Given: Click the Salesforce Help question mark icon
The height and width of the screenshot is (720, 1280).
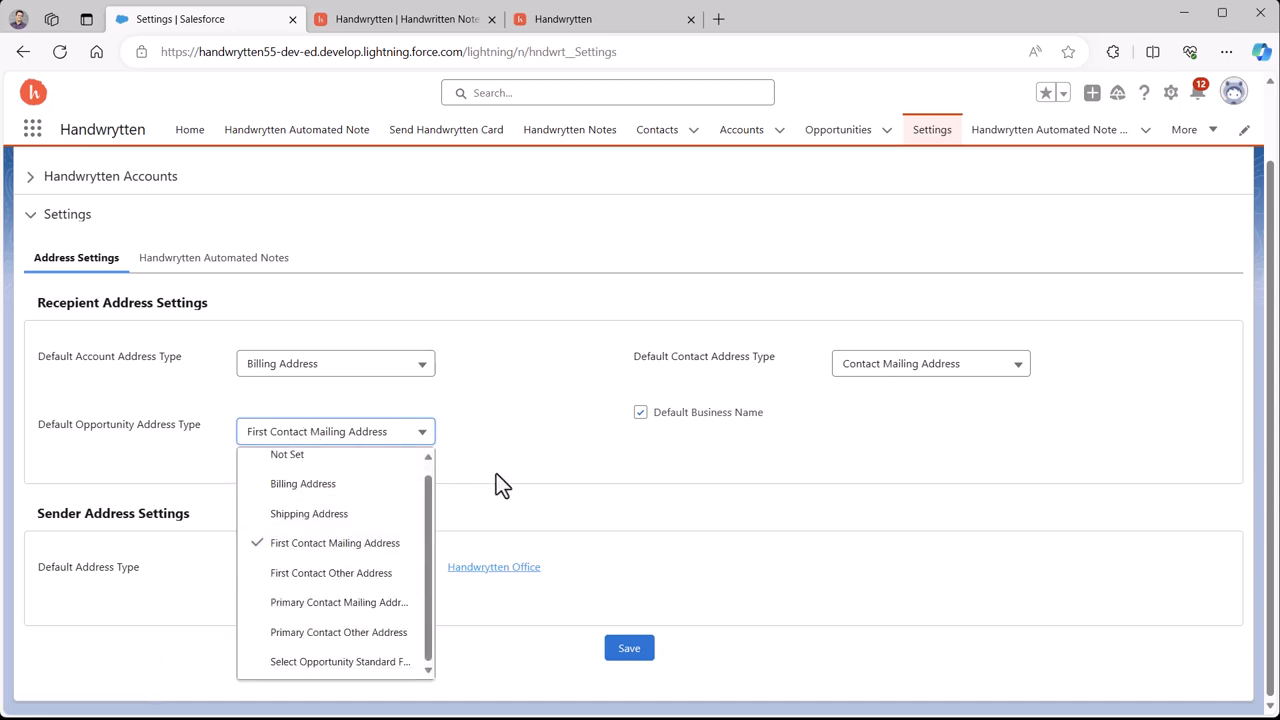Looking at the screenshot, I should [x=1144, y=93].
